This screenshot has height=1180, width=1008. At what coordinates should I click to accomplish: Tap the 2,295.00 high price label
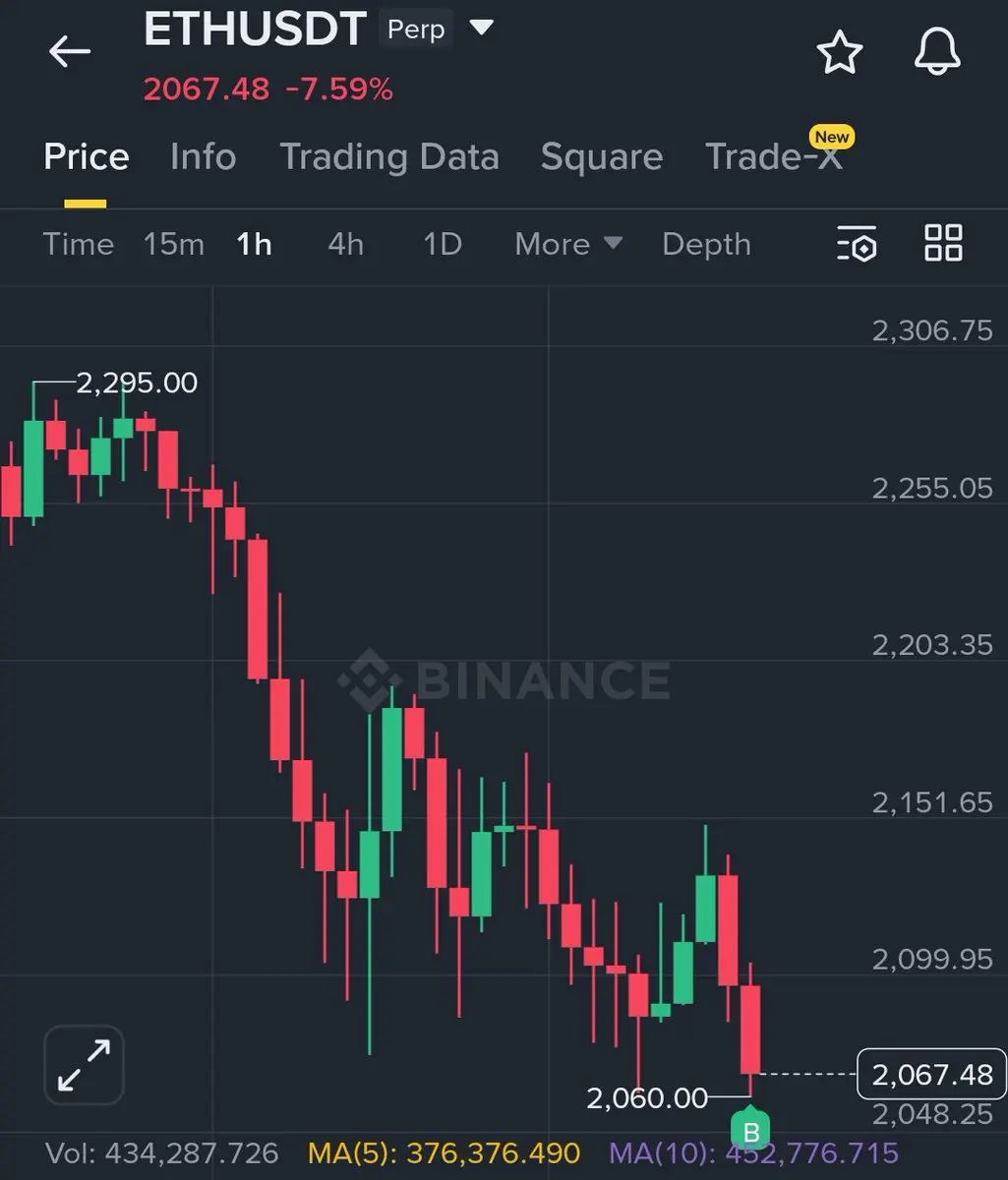point(137,383)
